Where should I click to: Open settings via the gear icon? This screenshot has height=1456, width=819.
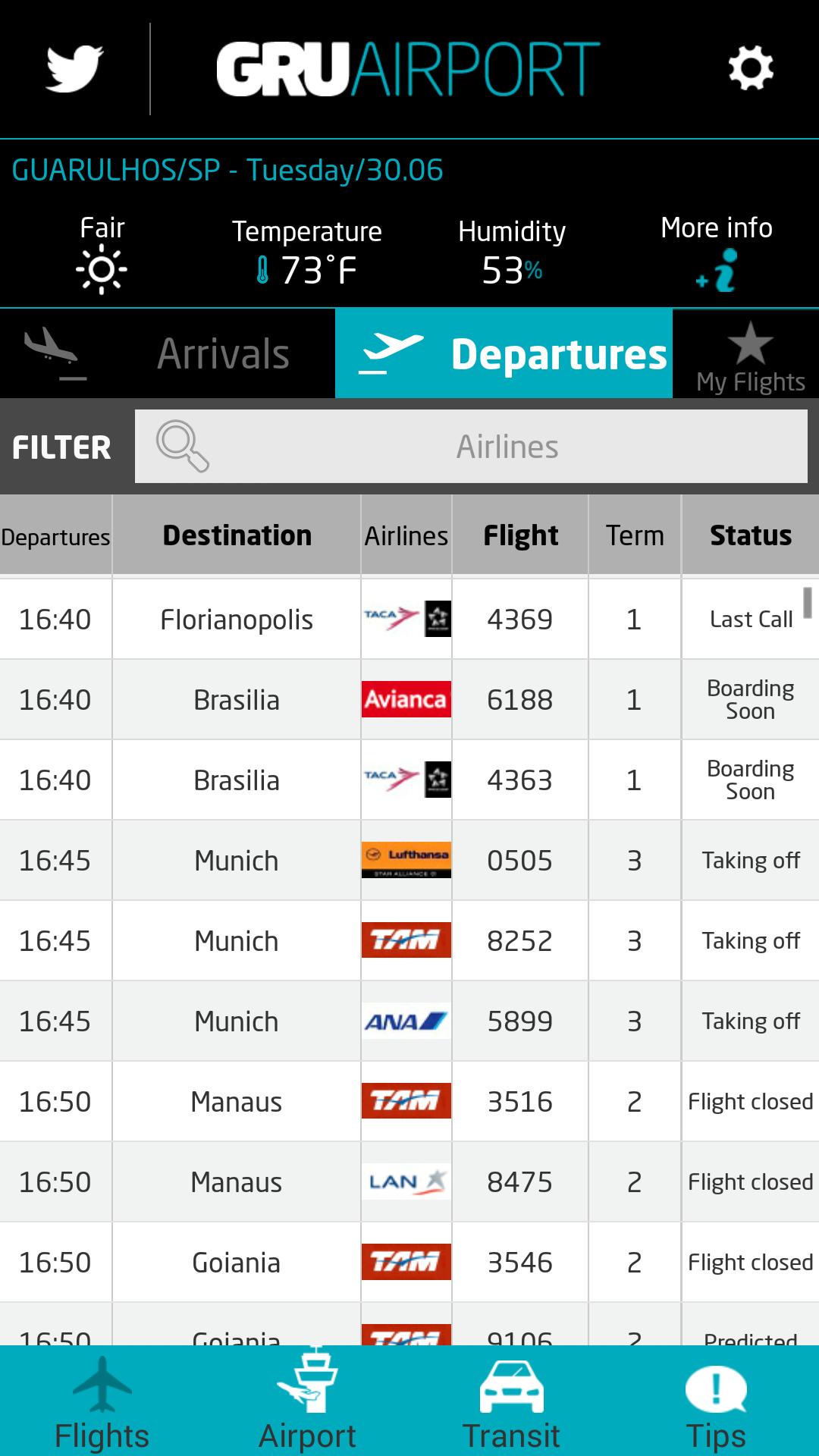tap(751, 68)
